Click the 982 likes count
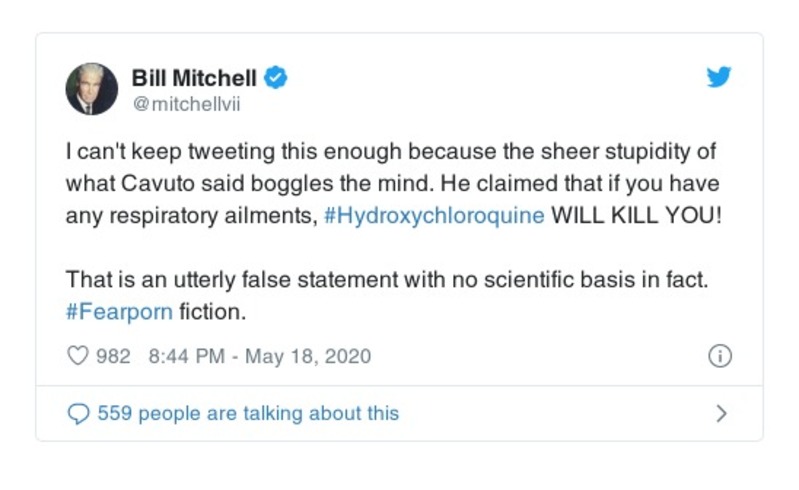 tap(113, 356)
